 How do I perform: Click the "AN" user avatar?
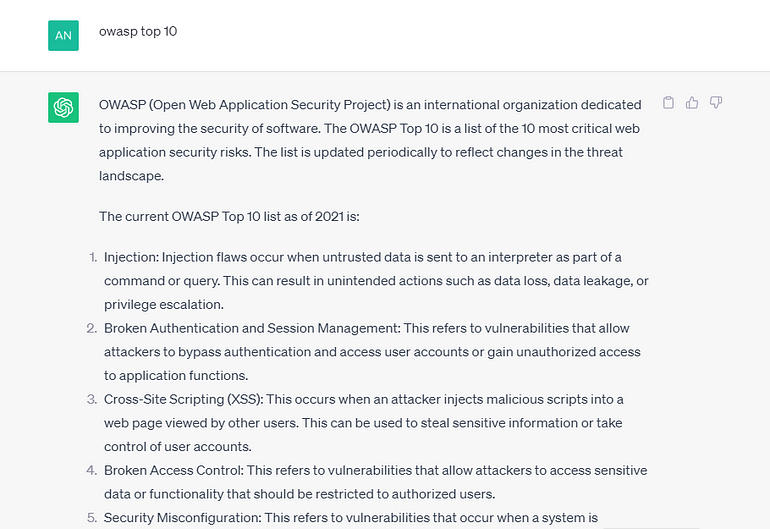(x=63, y=35)
